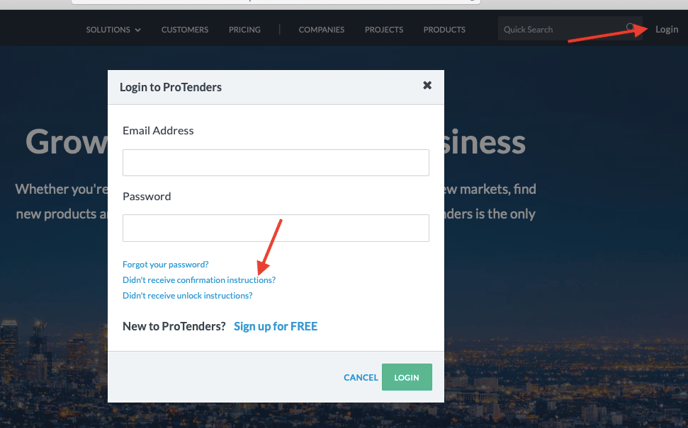Go to the Pricing page
The height and width of the screenshot is (428, 688).
click(244, 30)
